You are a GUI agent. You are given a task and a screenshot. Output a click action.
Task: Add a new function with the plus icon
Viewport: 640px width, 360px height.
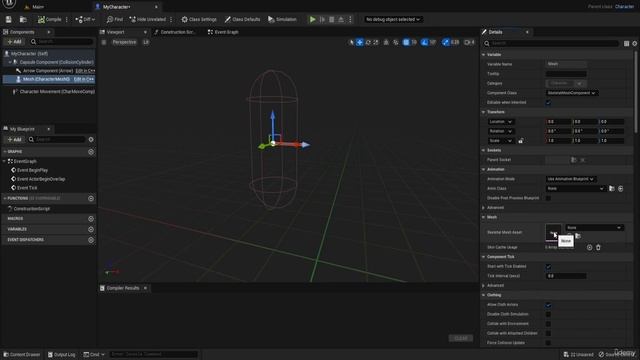click(91, 198)
